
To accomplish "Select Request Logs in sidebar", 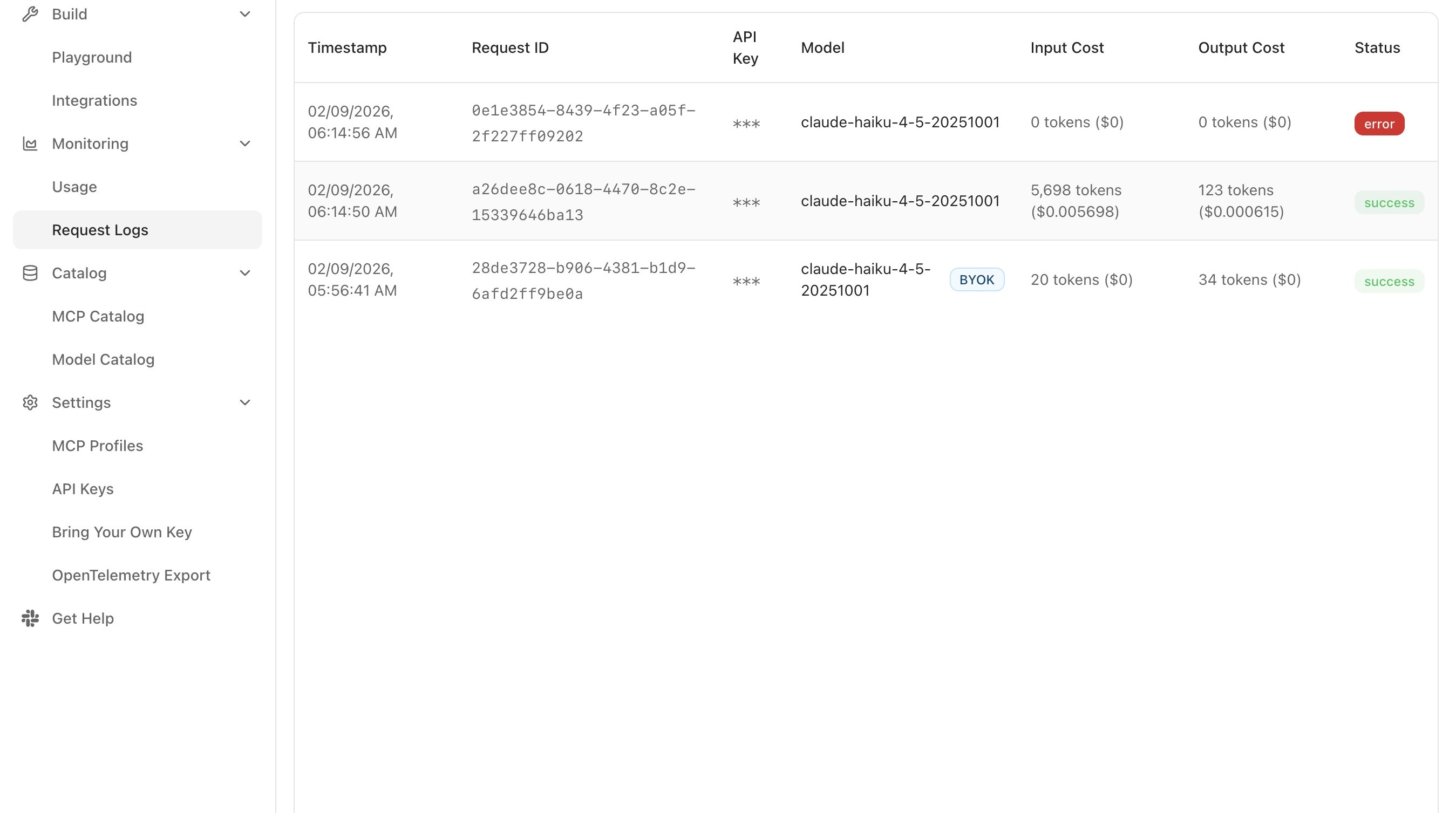I will click(138, 230).
